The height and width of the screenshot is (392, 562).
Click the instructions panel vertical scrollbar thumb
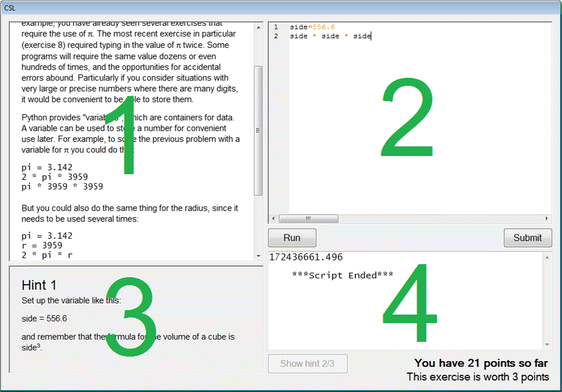[258, 131]
